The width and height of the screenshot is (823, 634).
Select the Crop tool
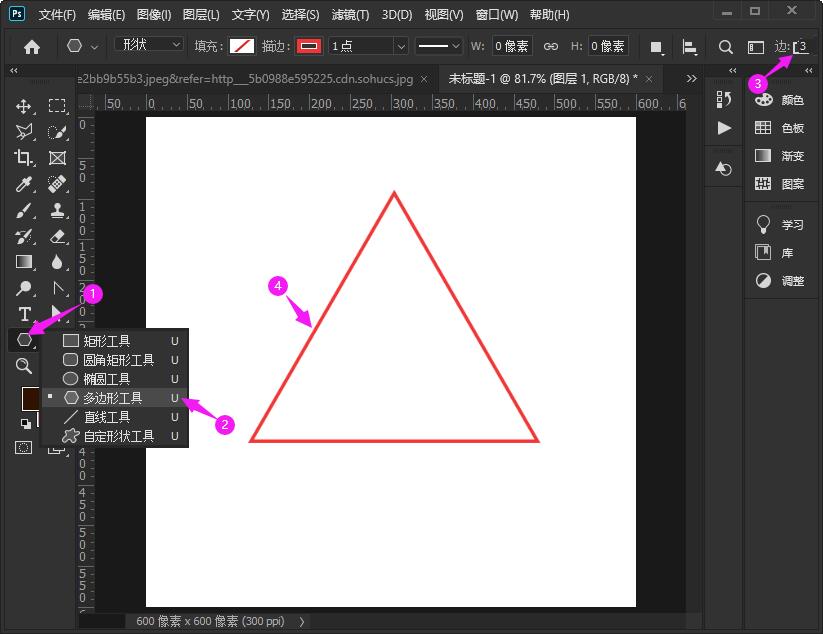coord(25,158)
